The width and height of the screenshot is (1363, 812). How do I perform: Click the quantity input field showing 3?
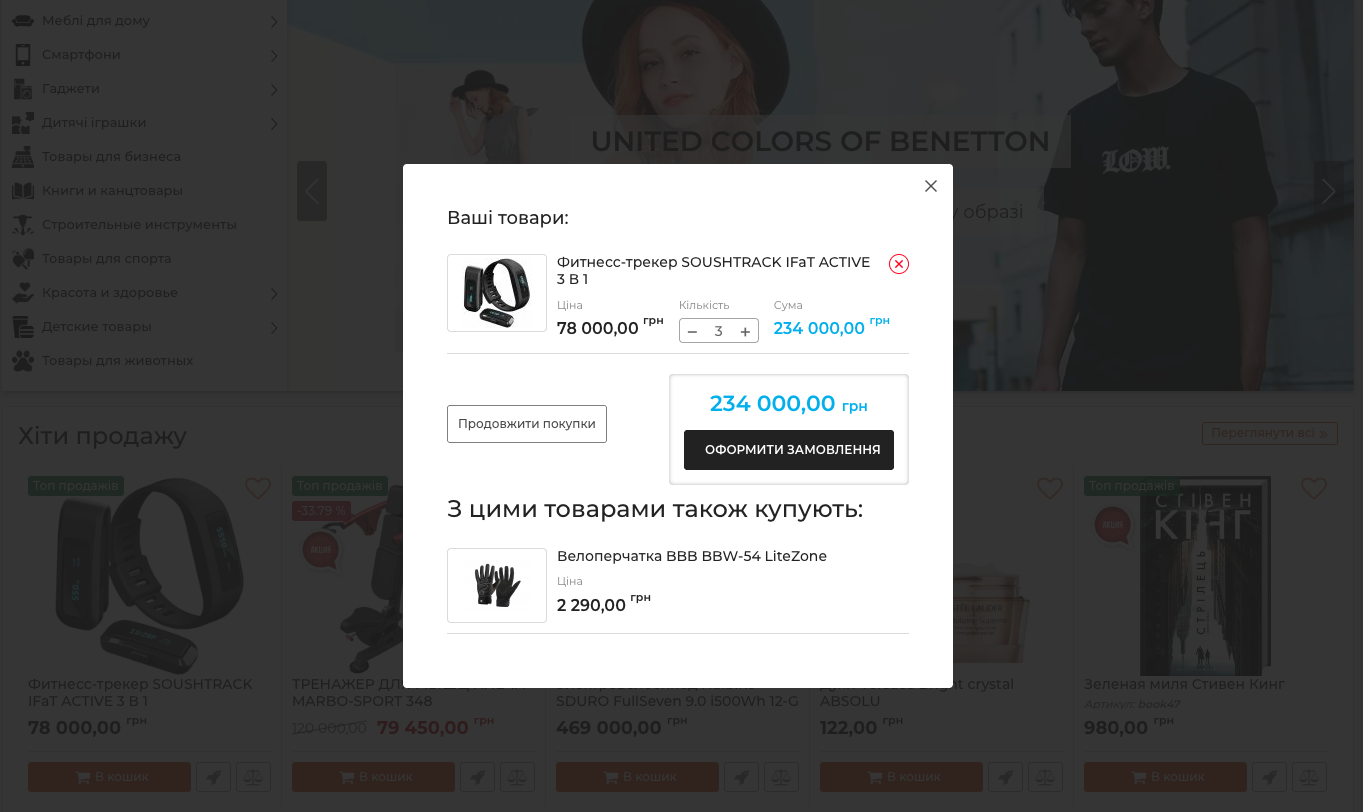[x=718, y=331]
